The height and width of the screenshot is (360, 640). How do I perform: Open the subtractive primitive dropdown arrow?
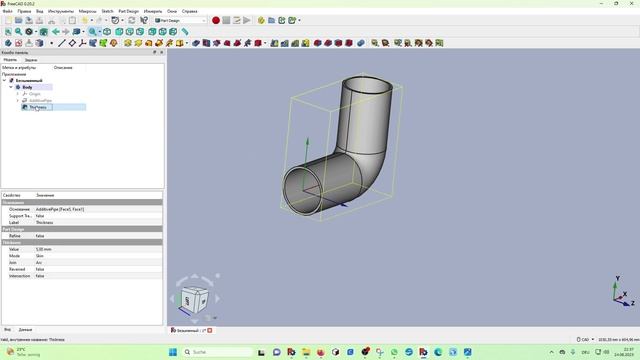[265, 43]
